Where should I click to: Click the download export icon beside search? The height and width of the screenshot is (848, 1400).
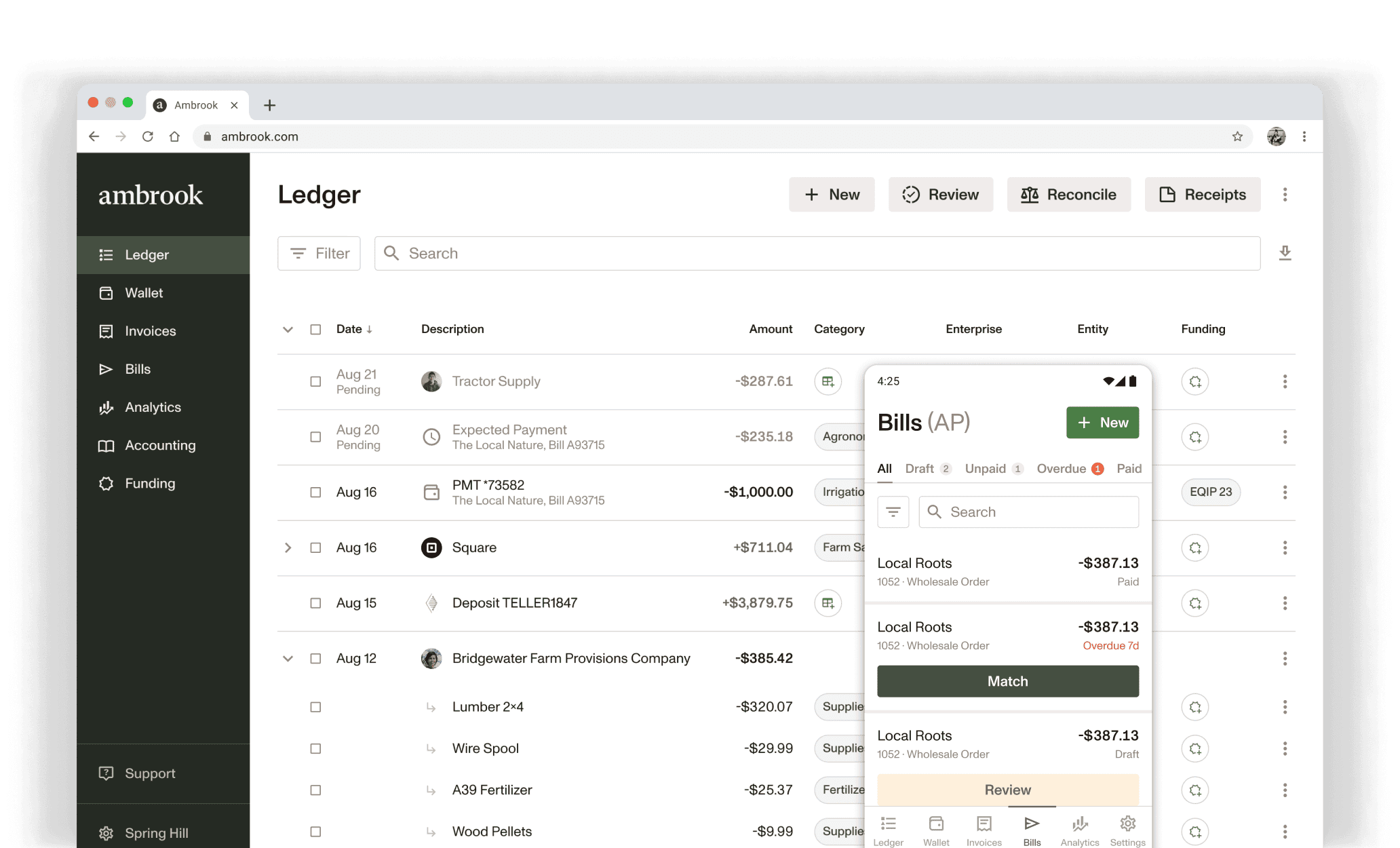[x=1285, y=253]
